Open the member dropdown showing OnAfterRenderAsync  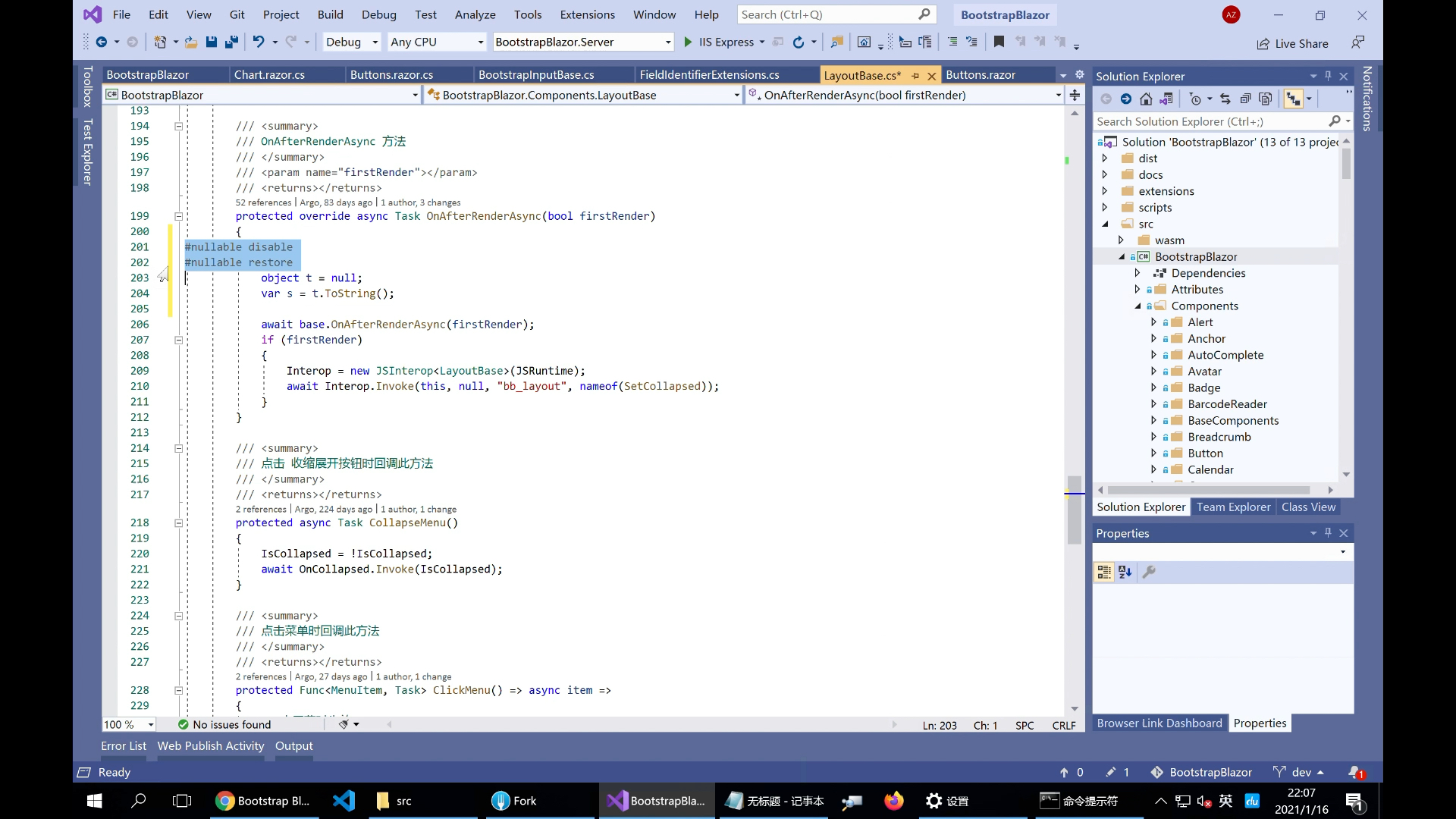[905, 95]
